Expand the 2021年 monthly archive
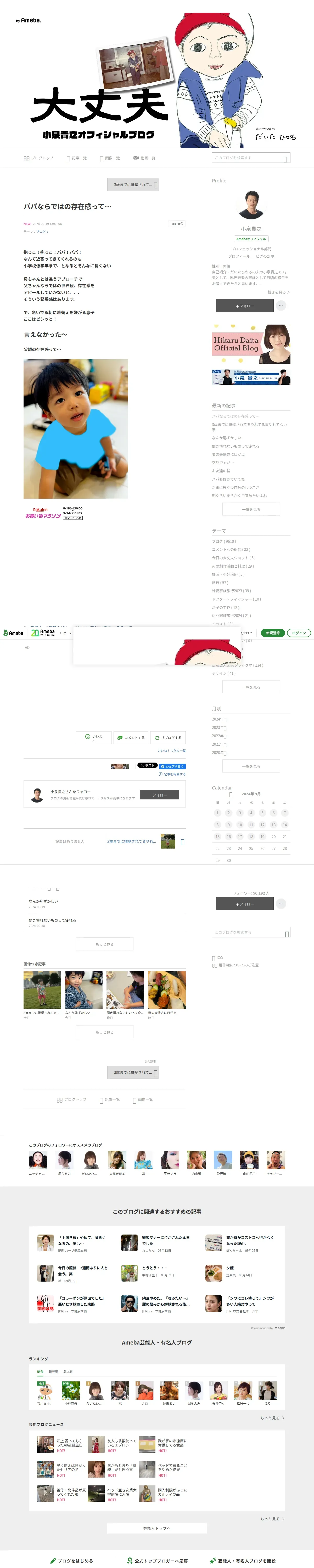 [x=219, y=745]
